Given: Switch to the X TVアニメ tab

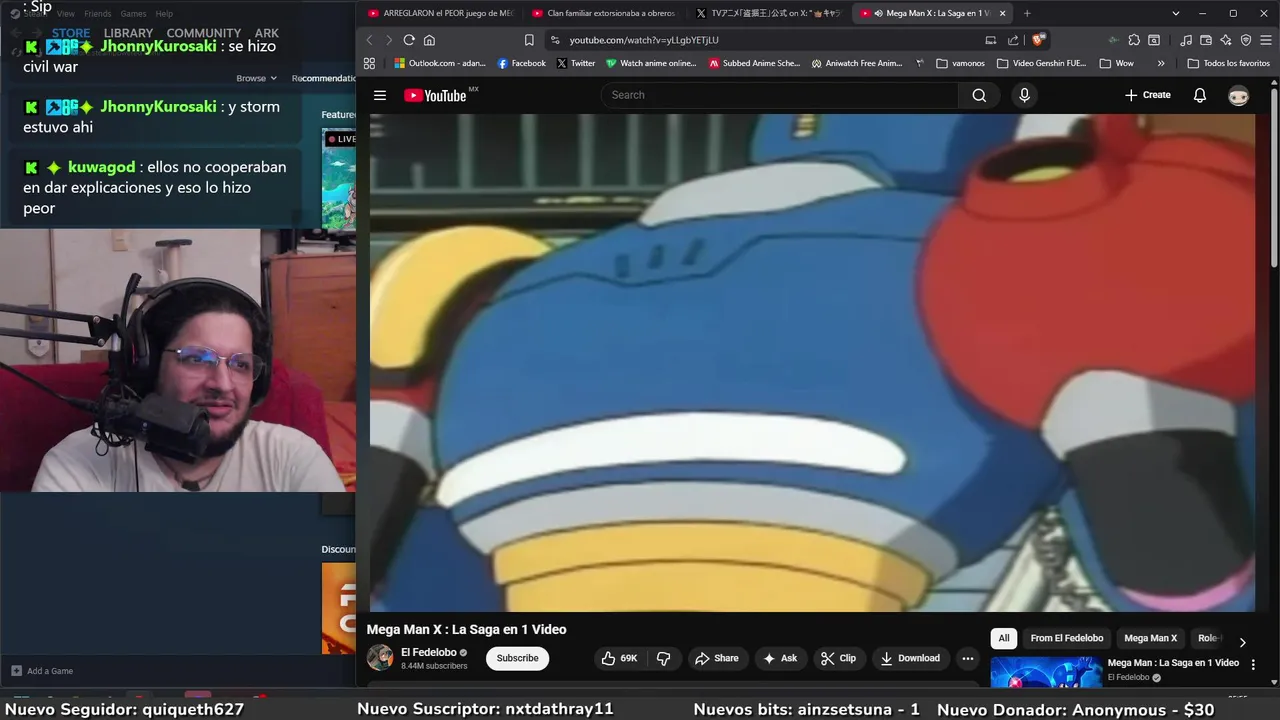Looking at the screenshot, I should point(768,13).
